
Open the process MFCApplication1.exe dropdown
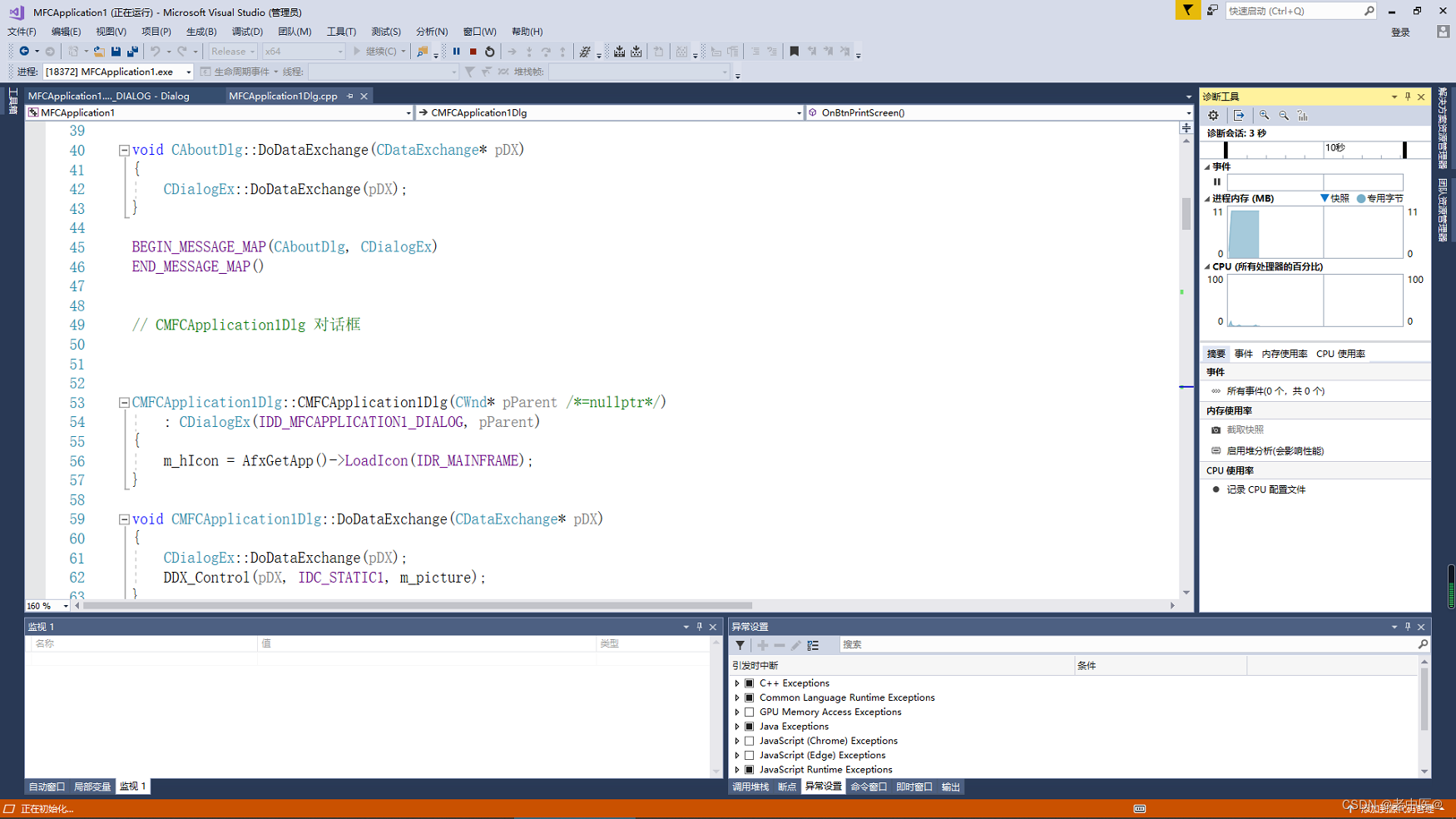pos(117,72)
